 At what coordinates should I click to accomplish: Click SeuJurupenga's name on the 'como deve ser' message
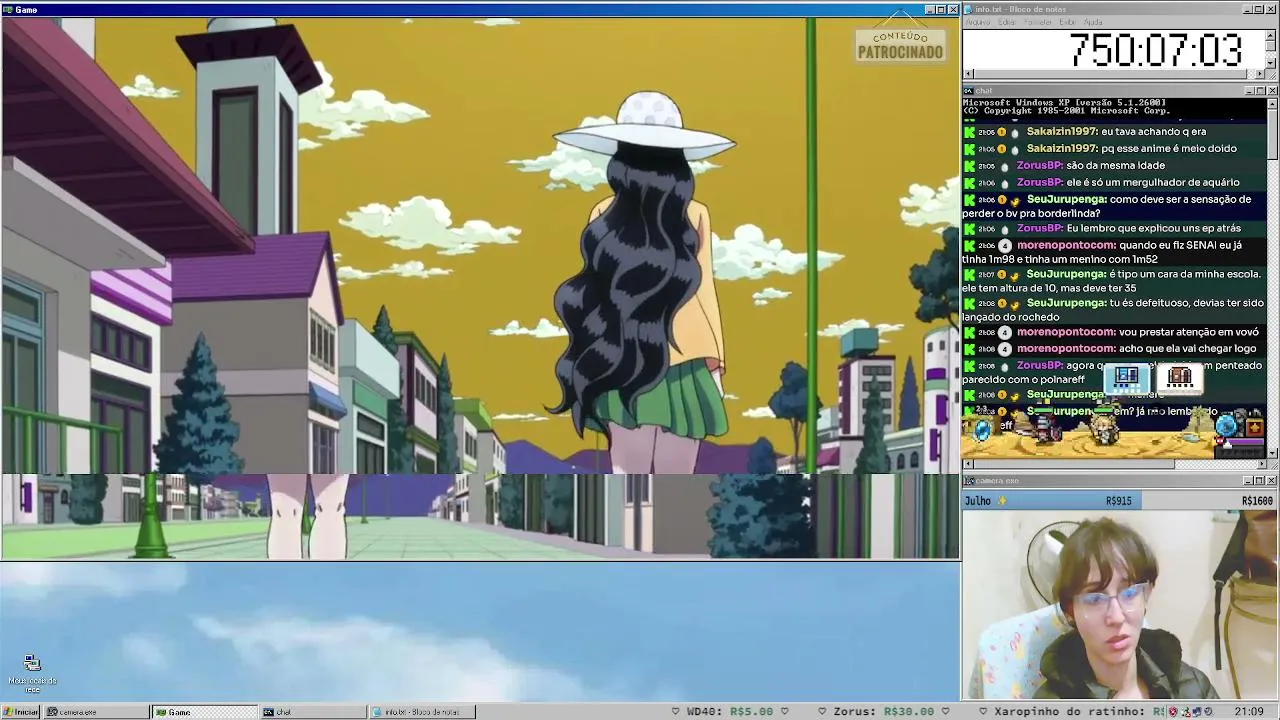(1066, 200)
